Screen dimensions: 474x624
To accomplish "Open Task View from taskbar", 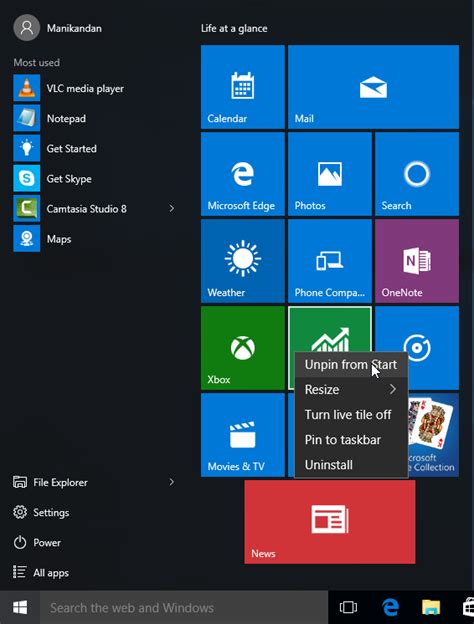I will coord(348,607).
